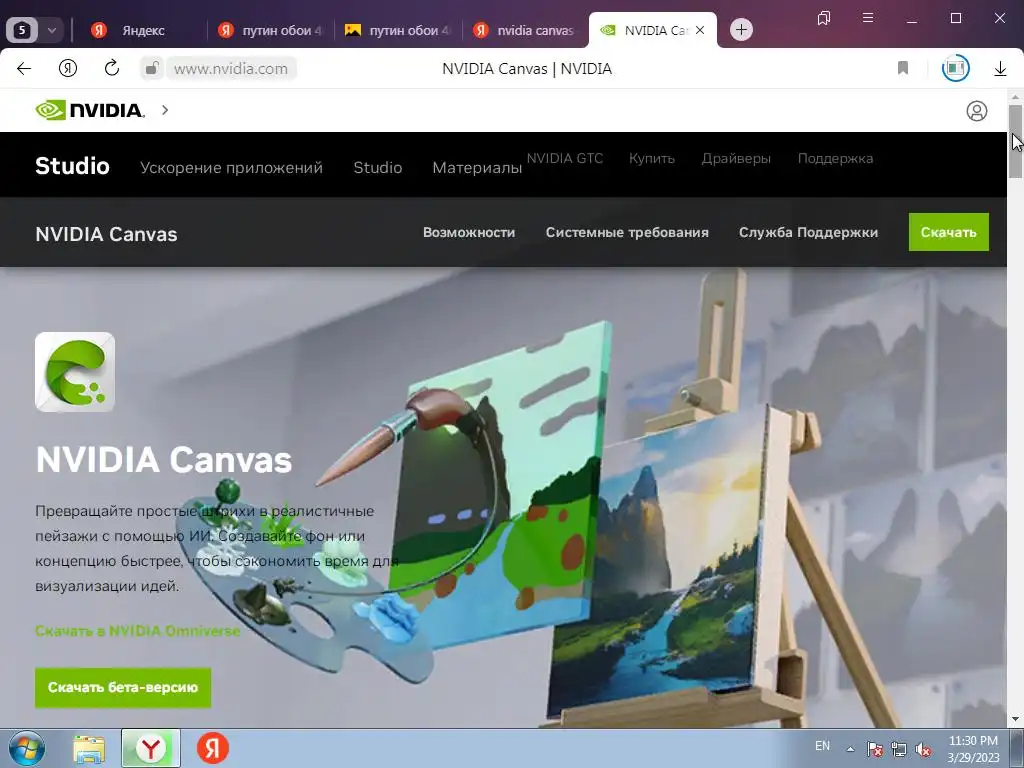The height and width of the screenshot is (768, 1024).
Task: Jump to Возможности section
Action: 469,232
